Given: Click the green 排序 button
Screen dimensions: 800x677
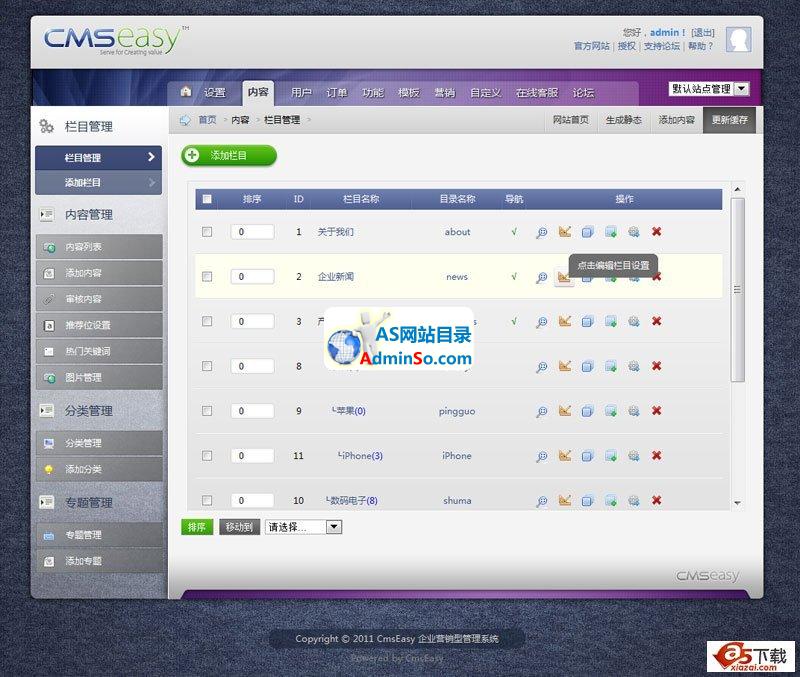Looking at the screenshot, I should click(x=197, y=527).
